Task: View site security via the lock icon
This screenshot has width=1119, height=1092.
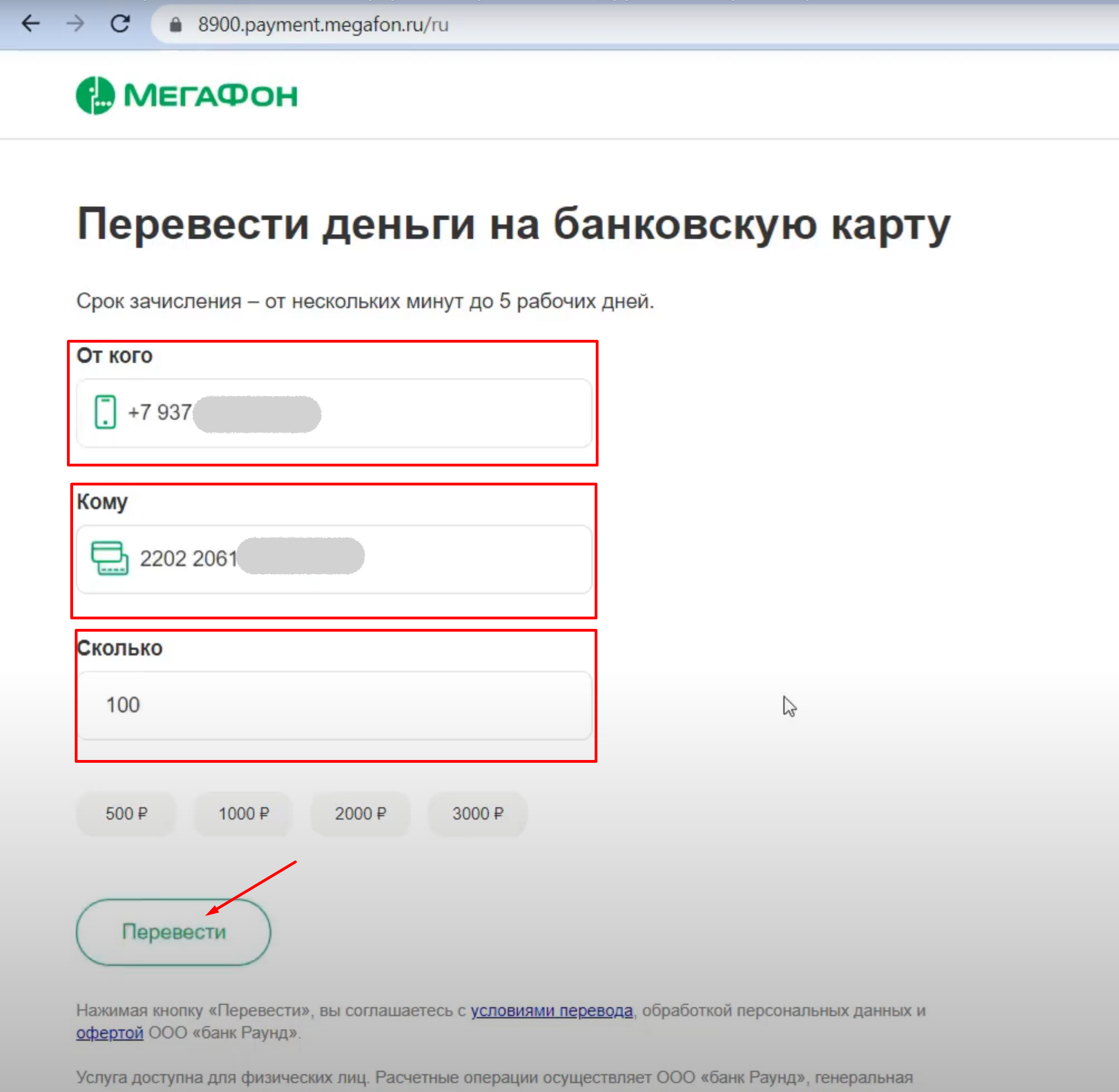Action: click(175, 24)
